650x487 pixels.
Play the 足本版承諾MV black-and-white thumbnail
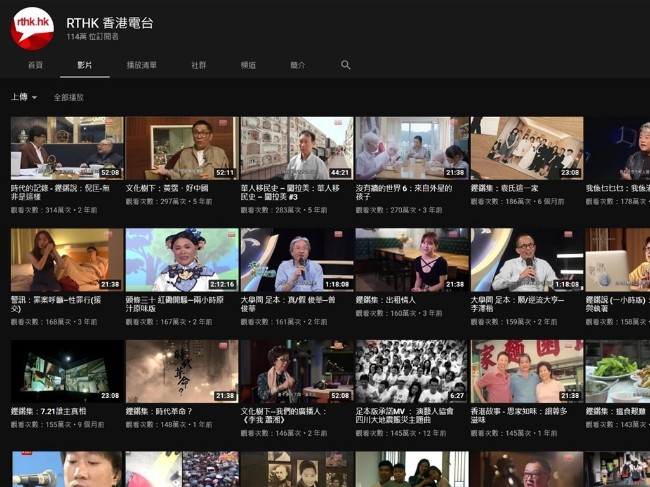pos(412,371)
